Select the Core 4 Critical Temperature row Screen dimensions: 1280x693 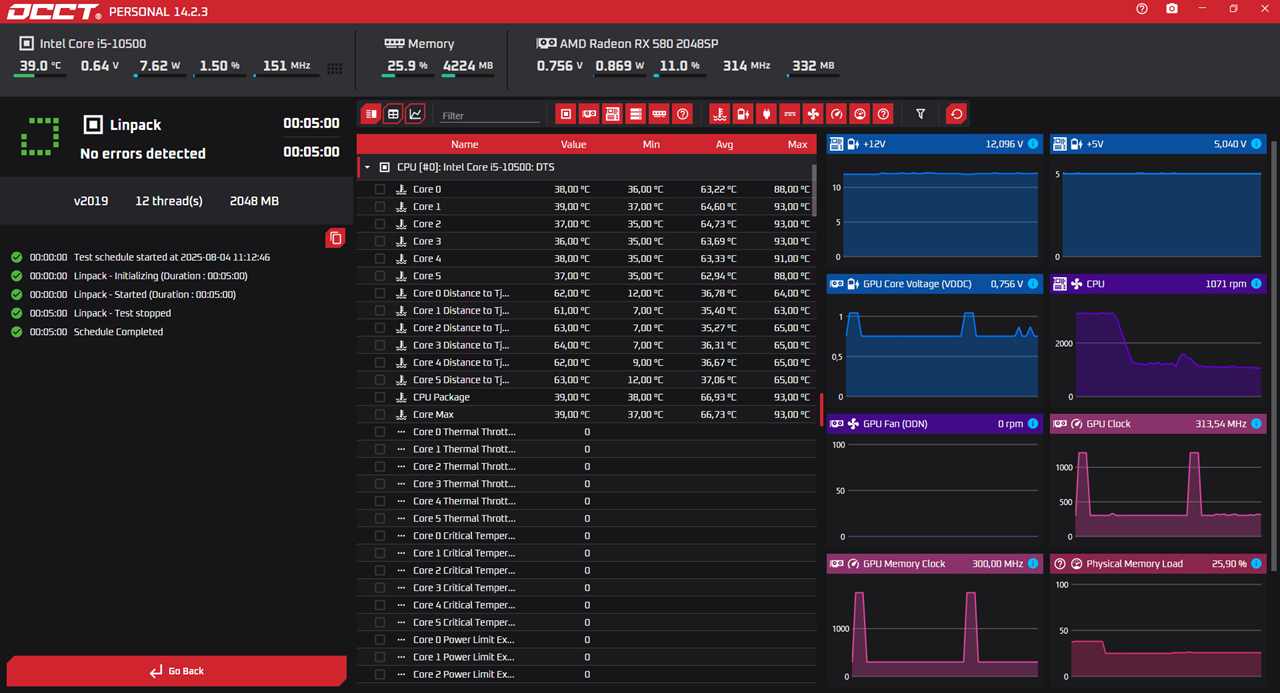[x=586, y=605]
